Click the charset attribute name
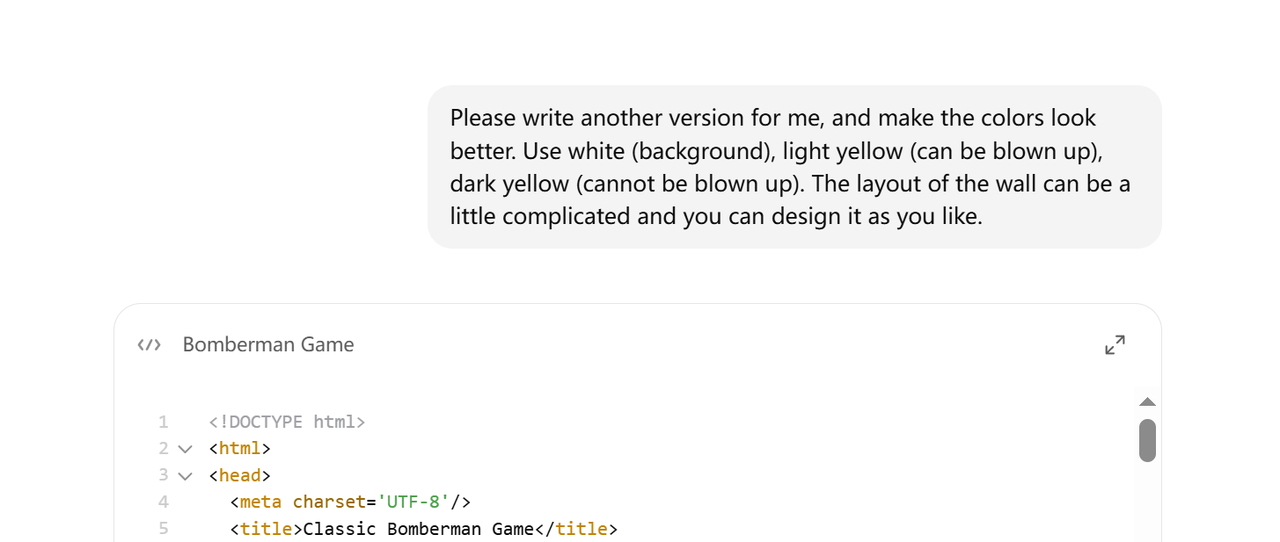 [328, 502]
